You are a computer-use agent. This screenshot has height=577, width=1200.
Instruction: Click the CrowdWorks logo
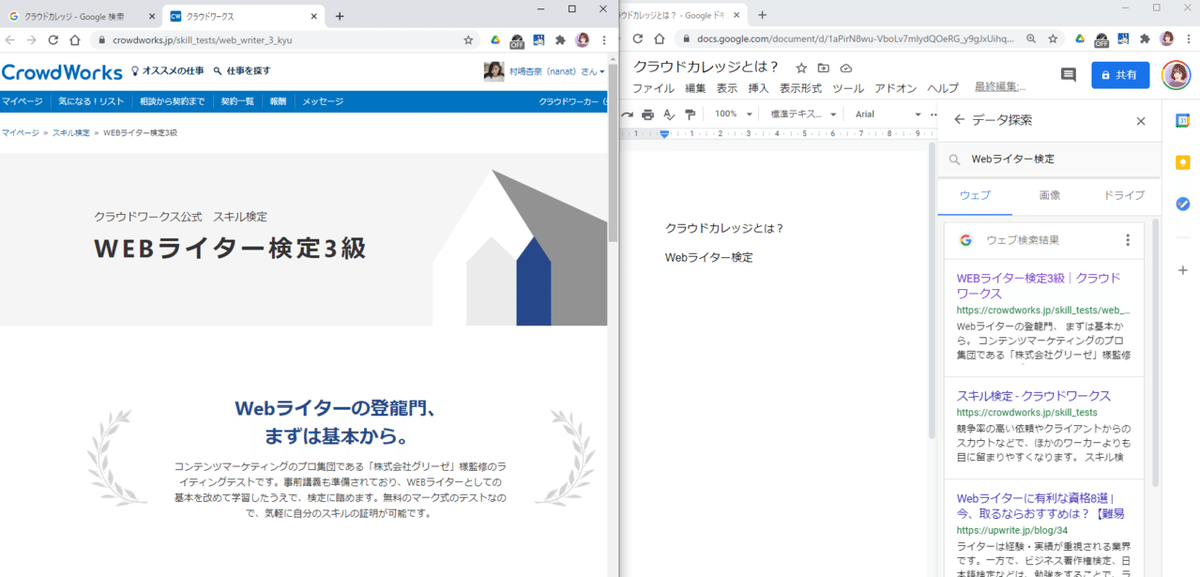[x=60, y=73]
